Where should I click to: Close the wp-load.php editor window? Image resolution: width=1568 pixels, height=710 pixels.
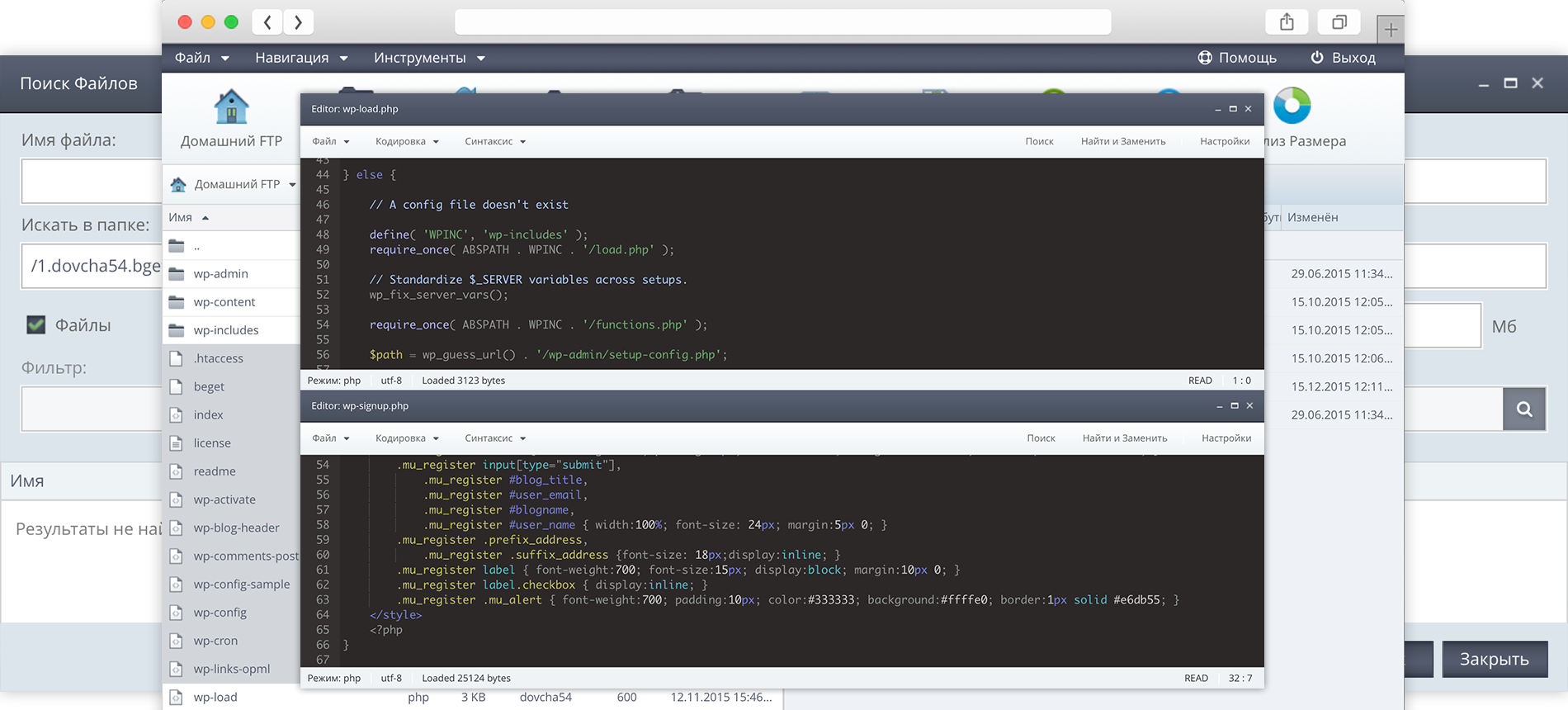point(1248,109)
